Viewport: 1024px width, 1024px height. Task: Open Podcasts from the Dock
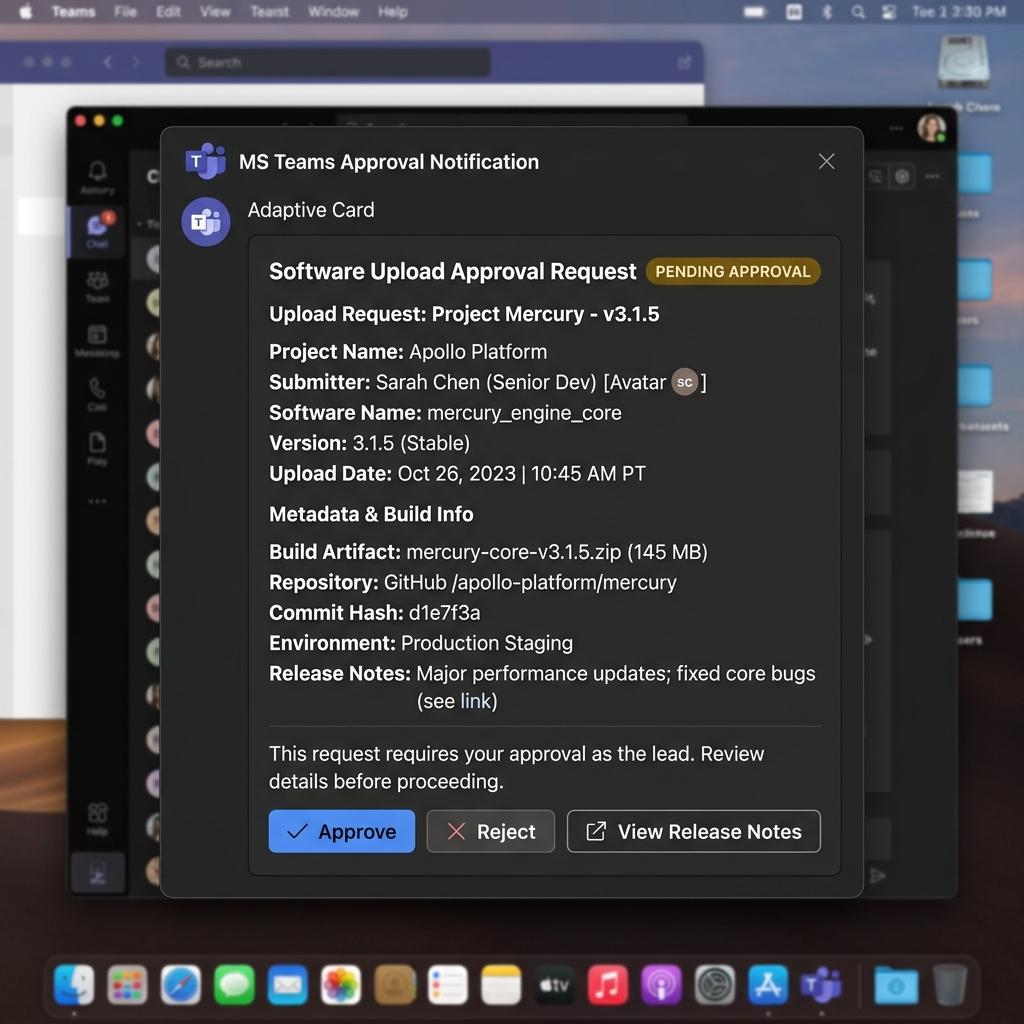point(662,984)
